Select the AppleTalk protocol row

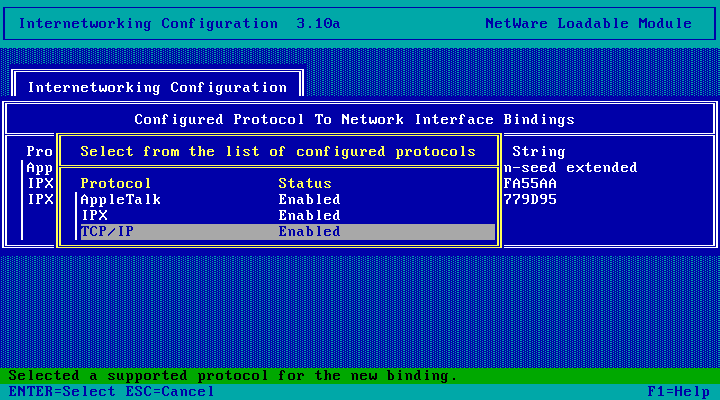click(x=288, y=200)
